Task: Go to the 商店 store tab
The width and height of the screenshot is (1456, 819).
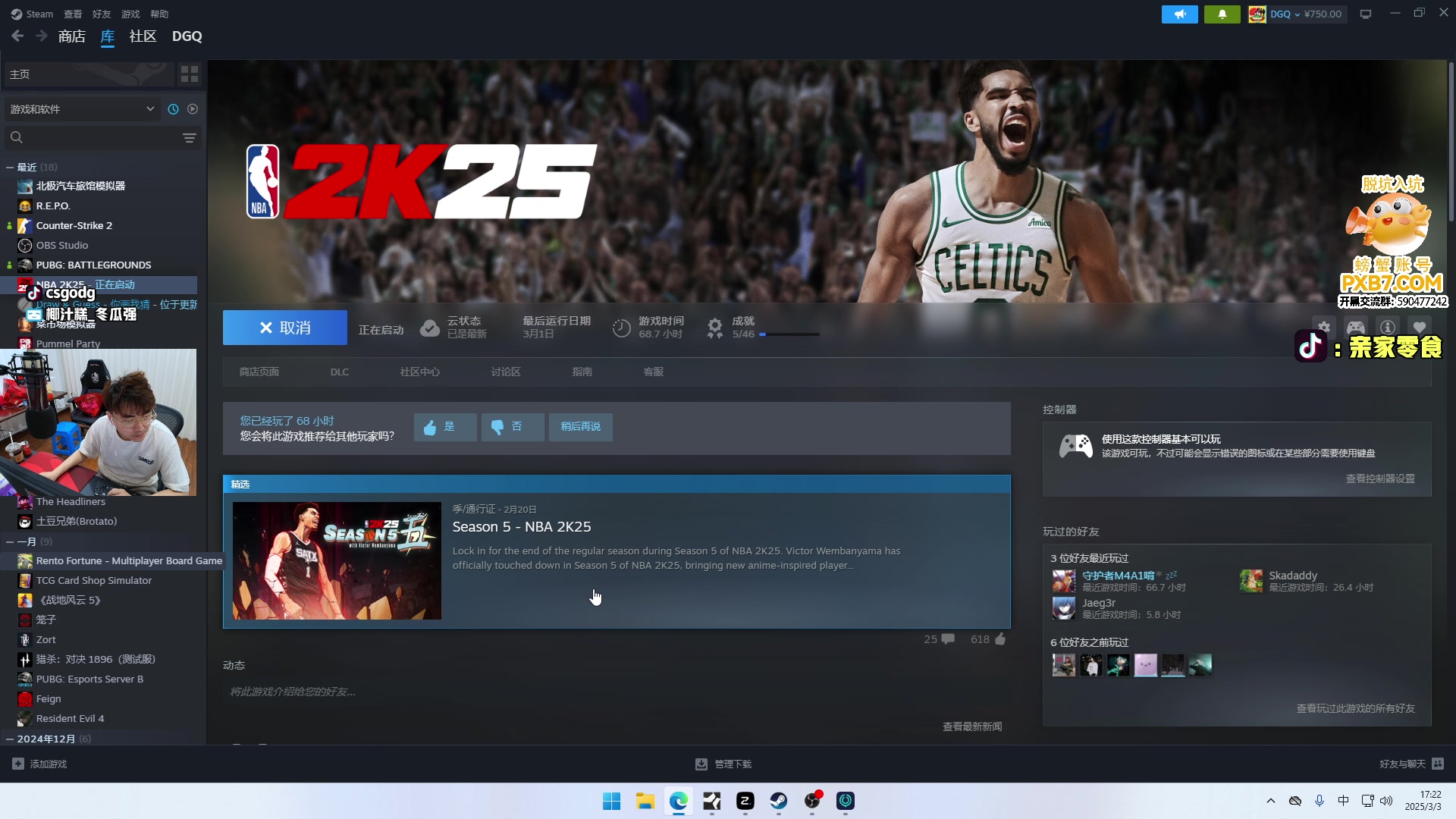Action: 72,36
